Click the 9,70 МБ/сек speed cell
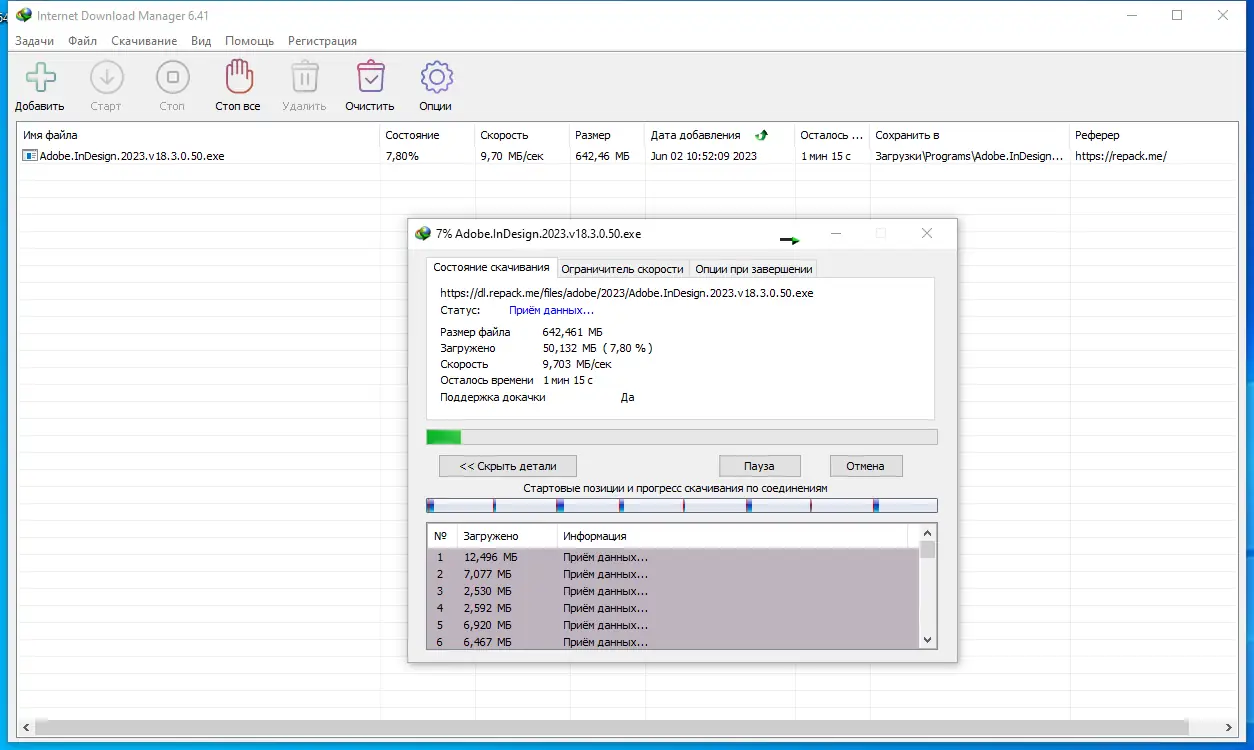 point(512,156)
